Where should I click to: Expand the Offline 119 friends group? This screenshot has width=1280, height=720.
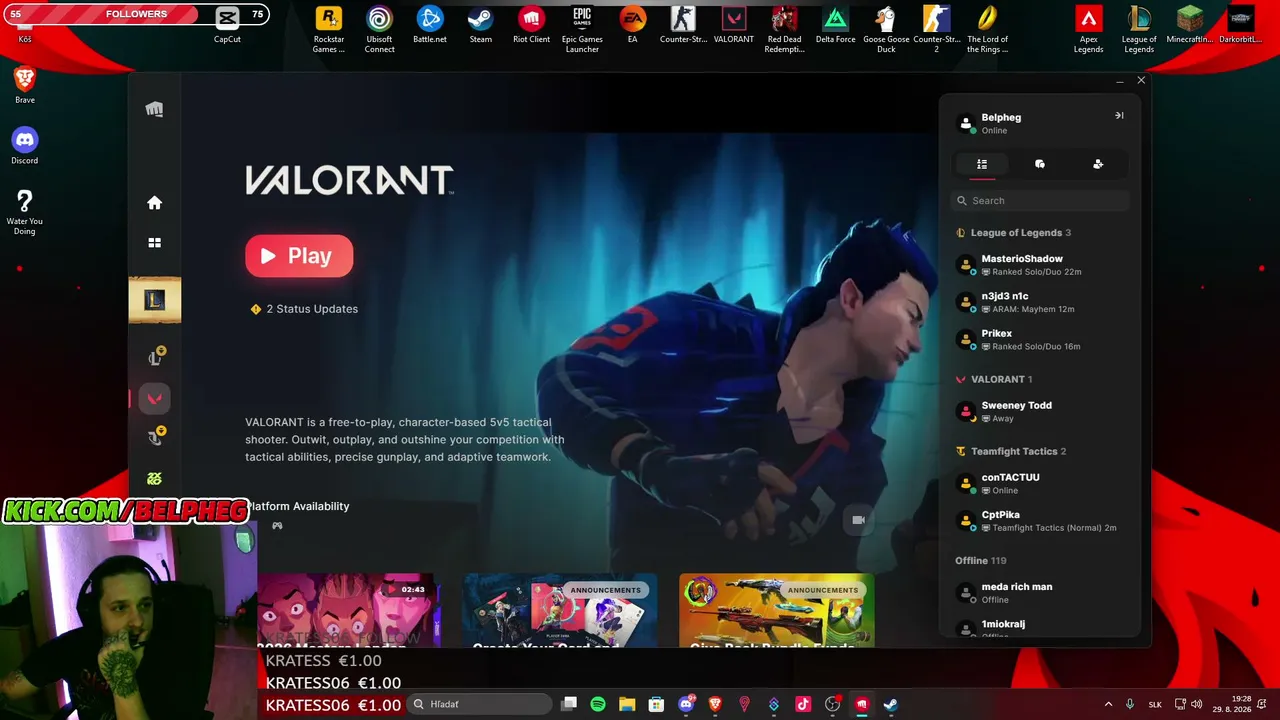[981, 561]
